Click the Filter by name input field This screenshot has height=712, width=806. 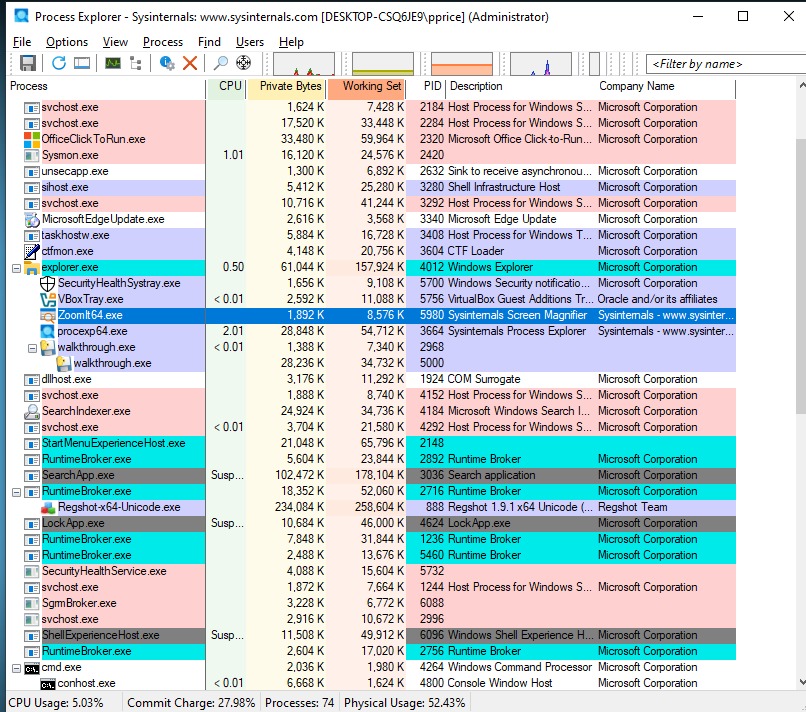726,64
